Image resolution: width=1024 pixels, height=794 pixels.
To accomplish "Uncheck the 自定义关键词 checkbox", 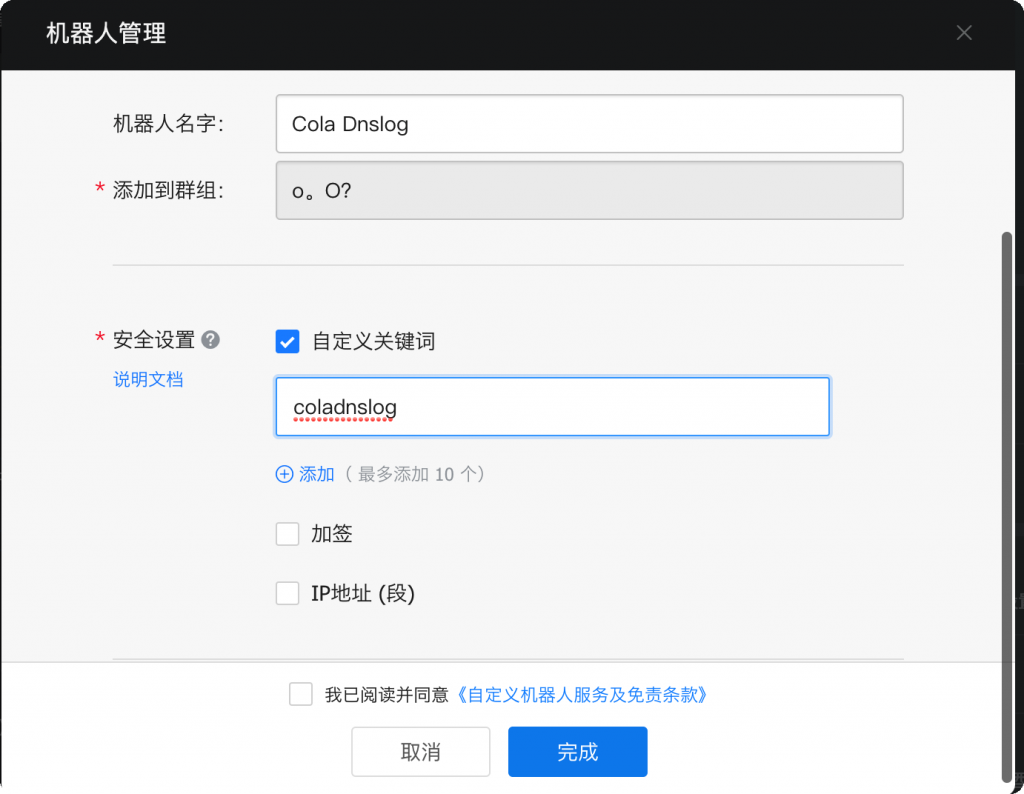I will click(287, 341).
